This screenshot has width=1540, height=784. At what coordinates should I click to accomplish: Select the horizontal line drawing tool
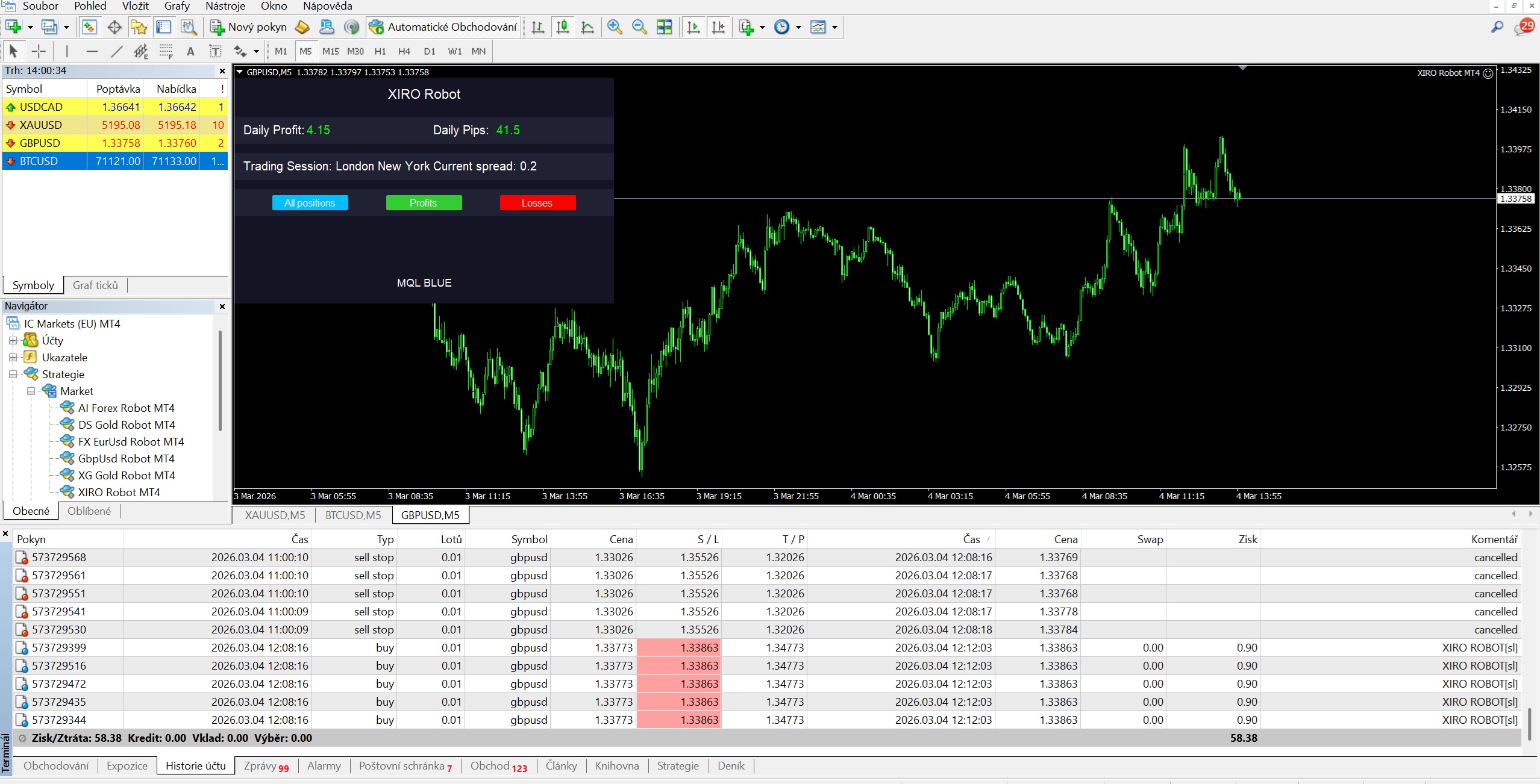click(x=92, y=51)
